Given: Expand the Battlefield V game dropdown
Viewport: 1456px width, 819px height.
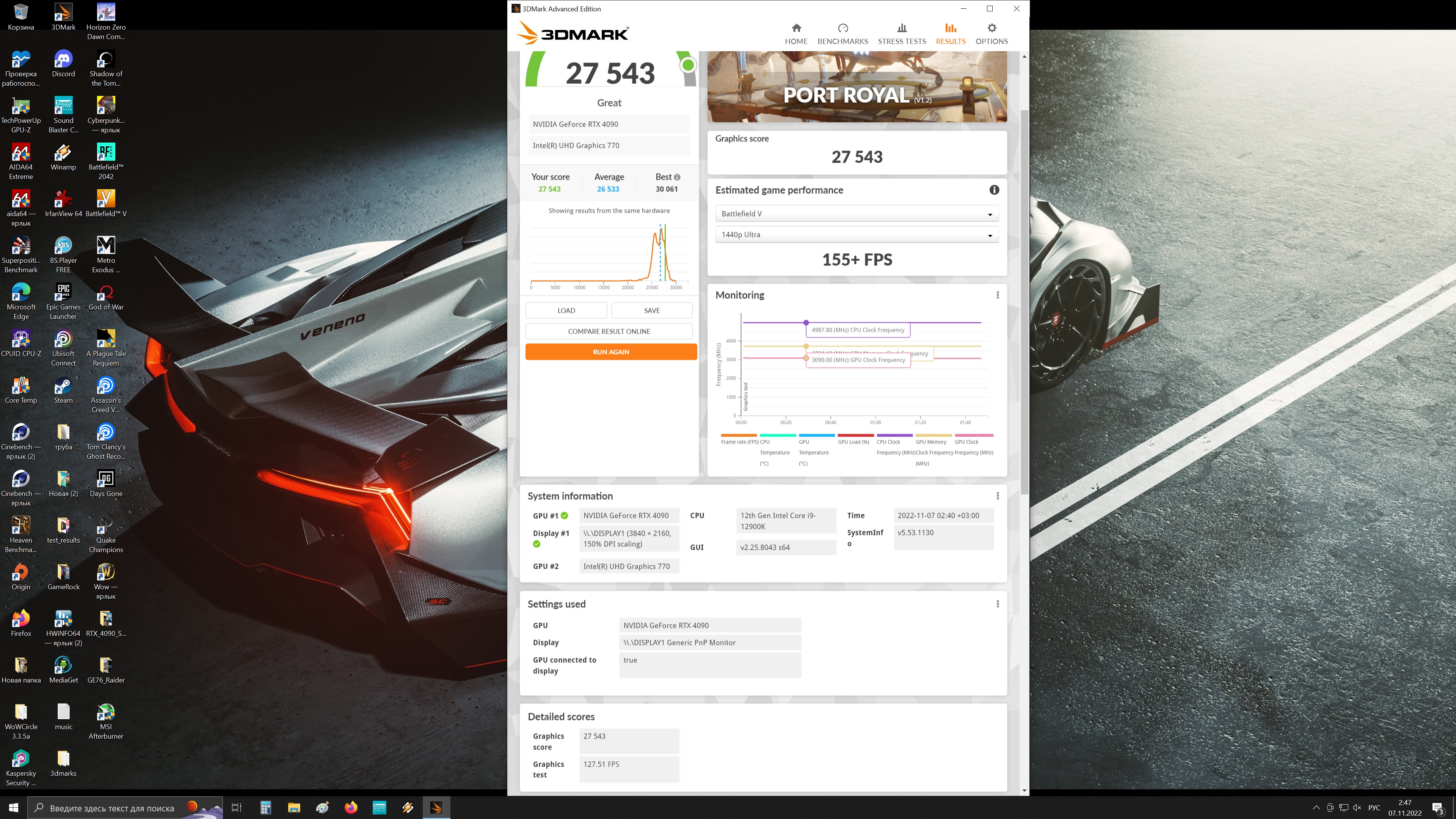Looking at the screenshot, I should pos(856,213).
